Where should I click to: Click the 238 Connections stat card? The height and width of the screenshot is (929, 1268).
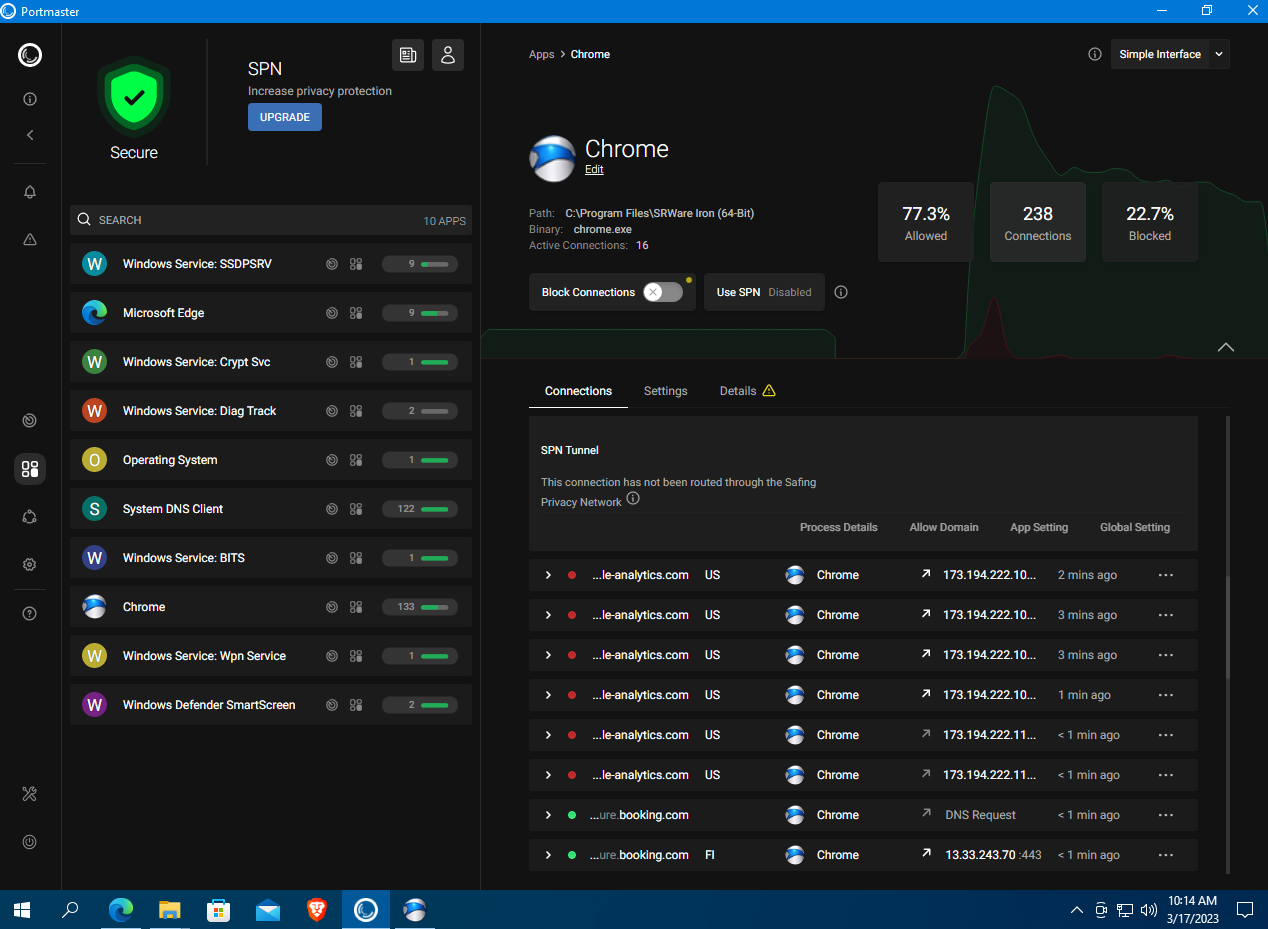[1038, 222]
